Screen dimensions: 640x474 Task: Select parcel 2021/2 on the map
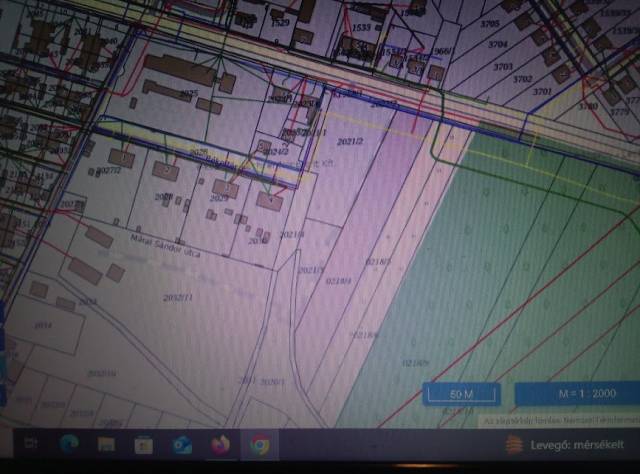click(x=349, y=143)
